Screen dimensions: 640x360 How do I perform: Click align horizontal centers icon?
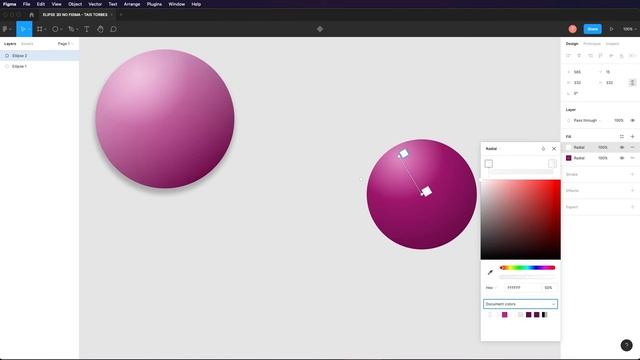click(579, 56)
